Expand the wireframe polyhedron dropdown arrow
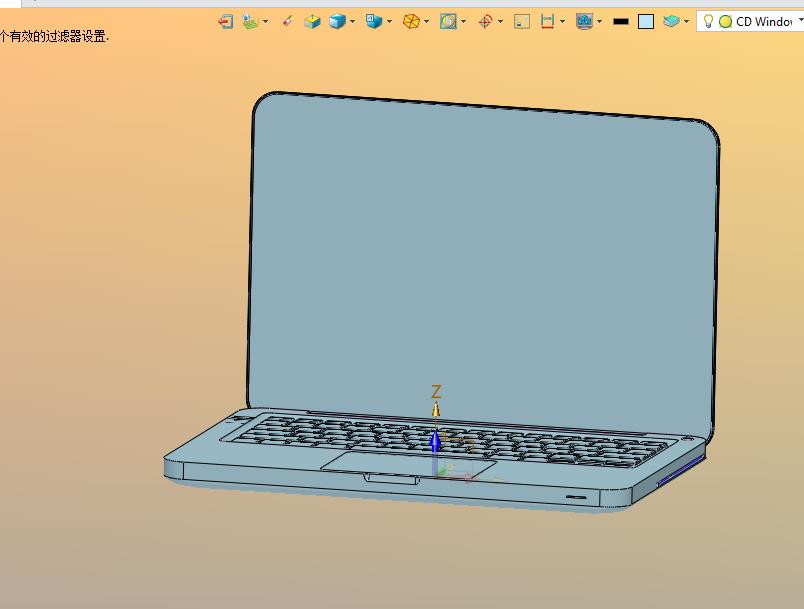This screenshot has height=609, width=804. pos(427,22)
